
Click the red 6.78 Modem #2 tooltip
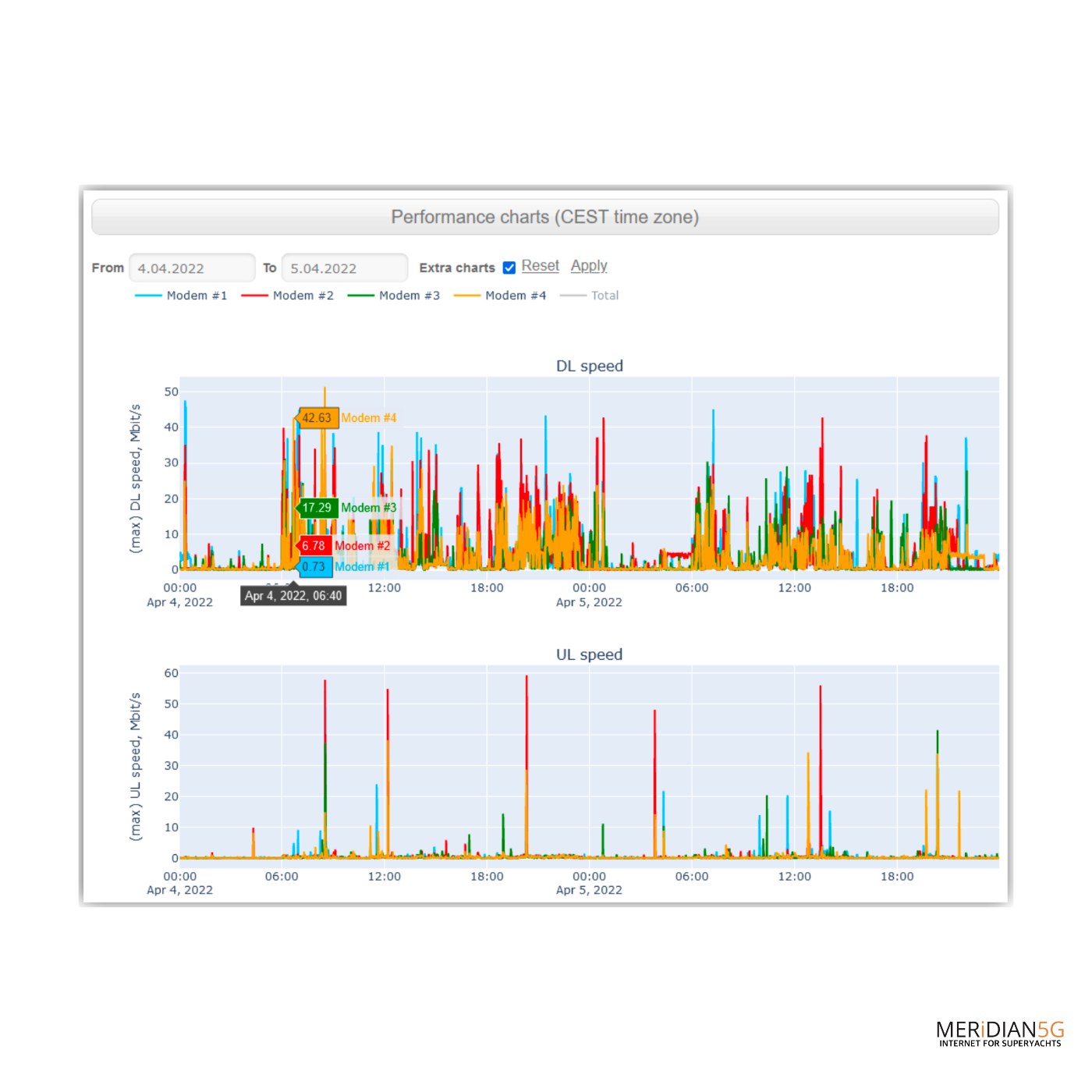[314, 546]
